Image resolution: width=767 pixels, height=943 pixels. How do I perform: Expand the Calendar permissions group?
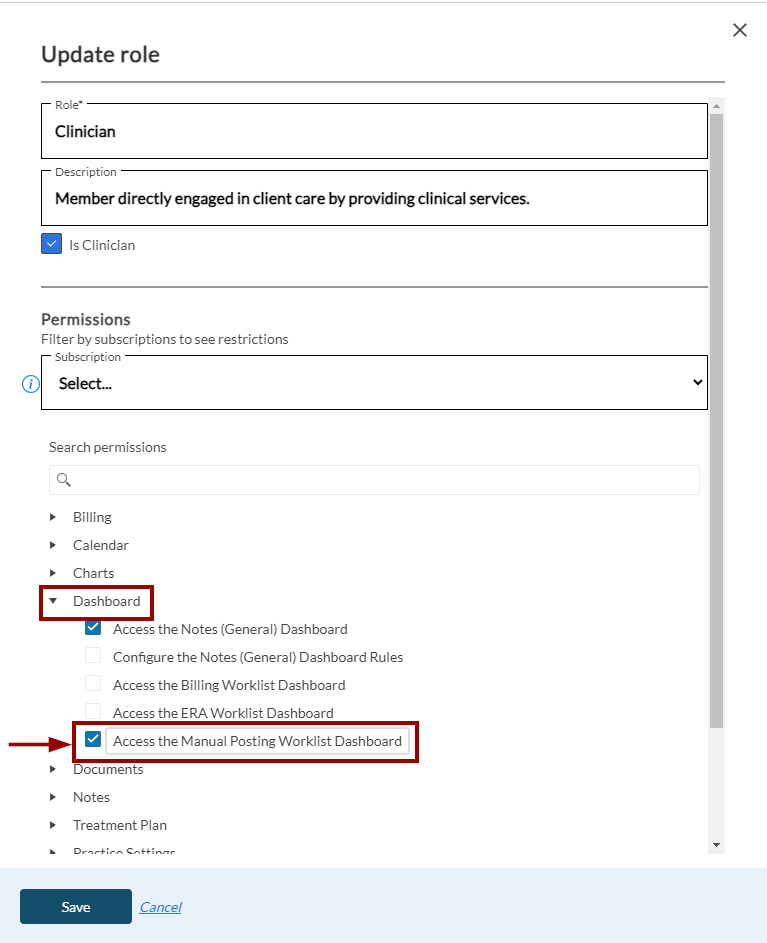click(x=53, y=545)
